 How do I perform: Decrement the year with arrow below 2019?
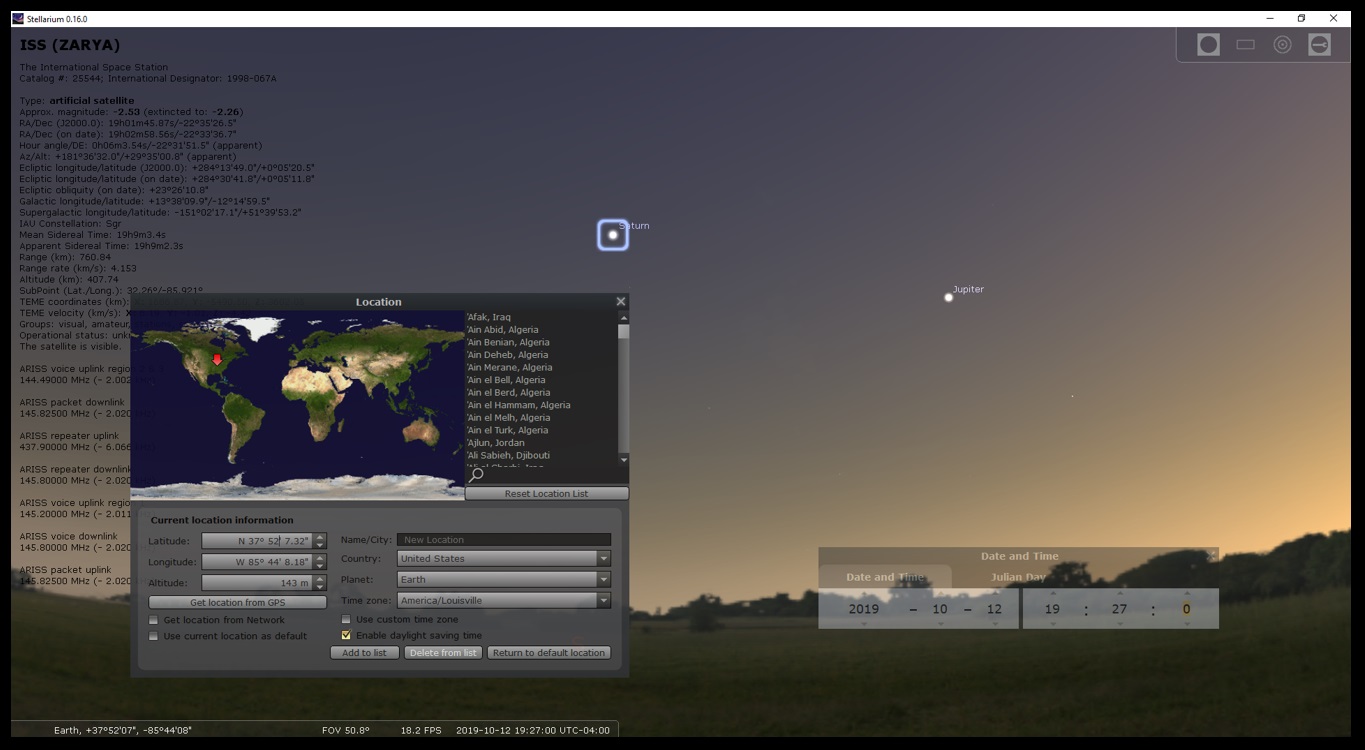864,624
